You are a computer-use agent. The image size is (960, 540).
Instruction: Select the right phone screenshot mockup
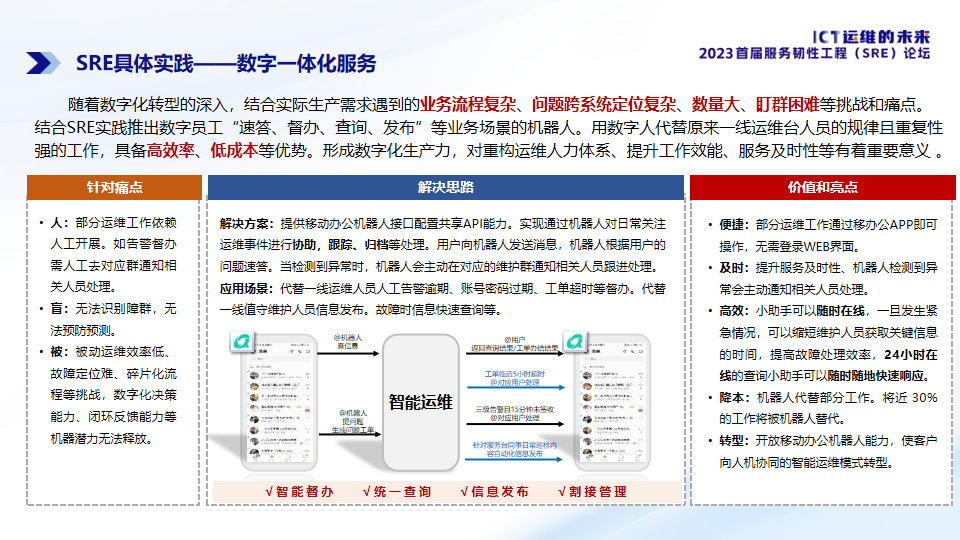(612, 402)
